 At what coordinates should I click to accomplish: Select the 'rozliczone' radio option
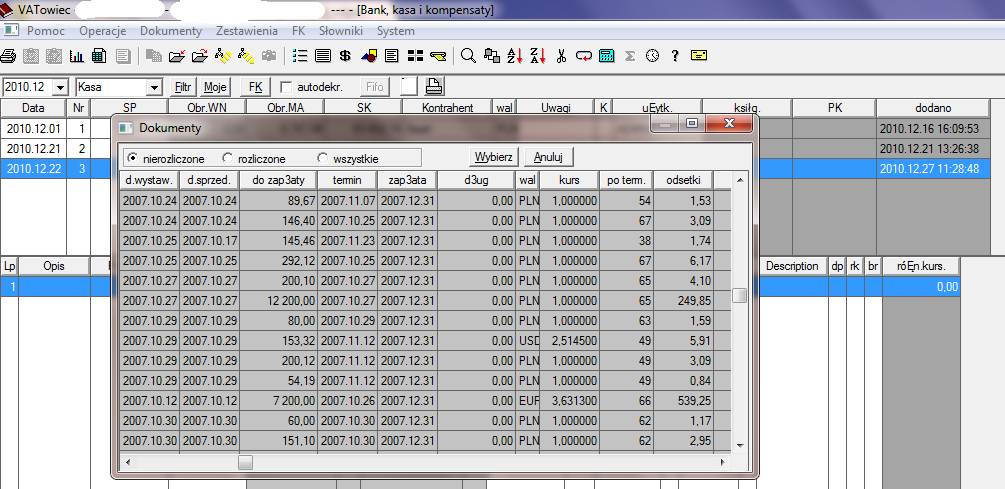[x=228, y=158]
